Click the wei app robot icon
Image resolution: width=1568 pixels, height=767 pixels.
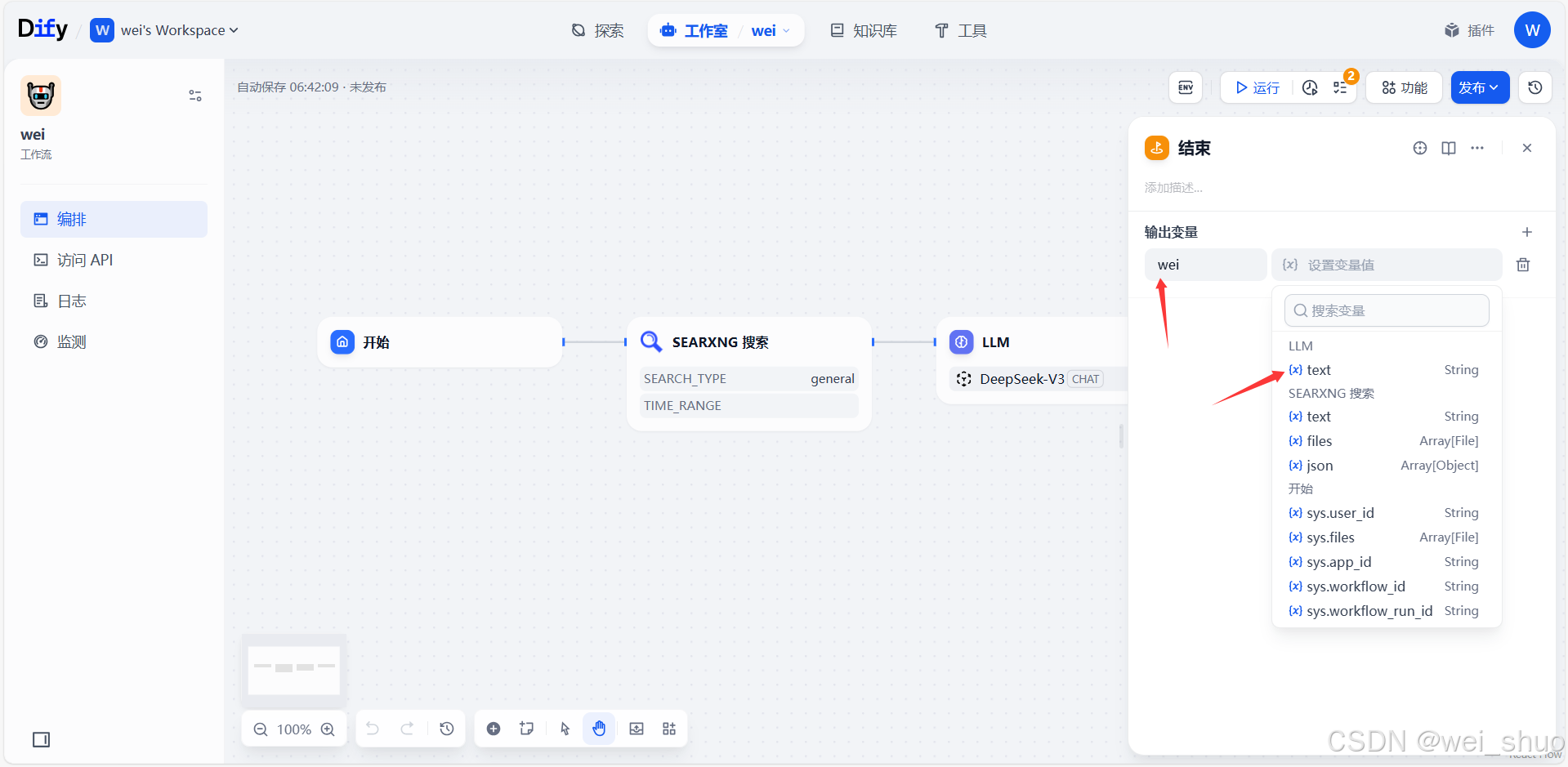(x=41, y=96)
